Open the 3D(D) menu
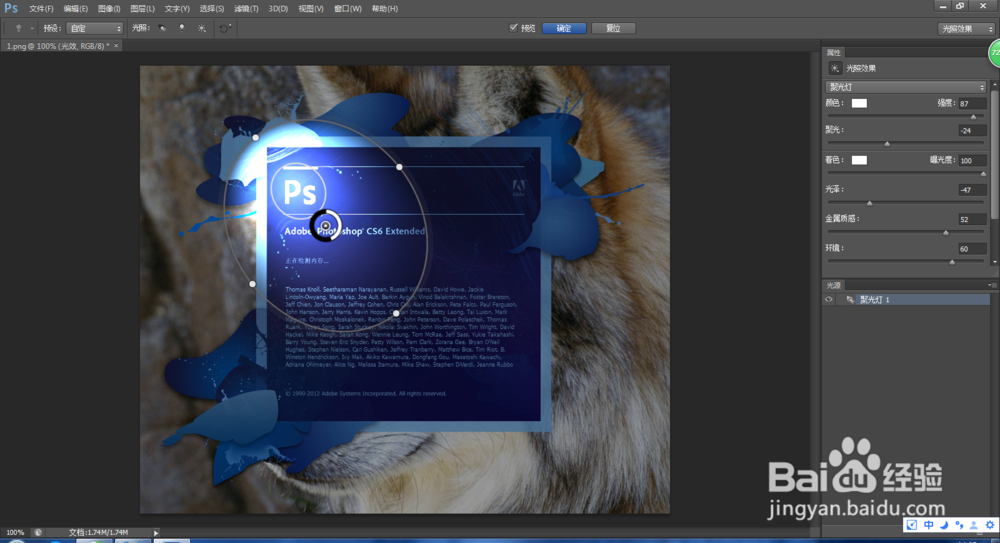 click(x=278, y=9)
